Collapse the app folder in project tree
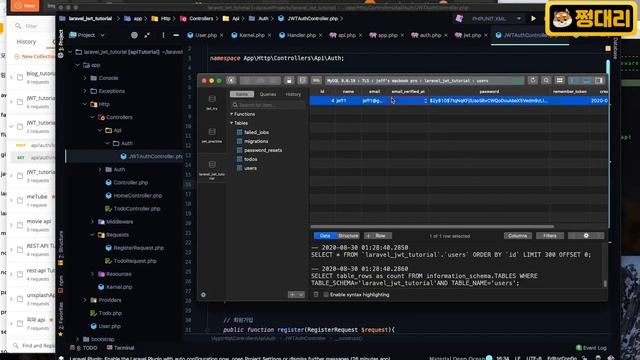The height and width of the screenshot is (360, 640). [78, 65]
